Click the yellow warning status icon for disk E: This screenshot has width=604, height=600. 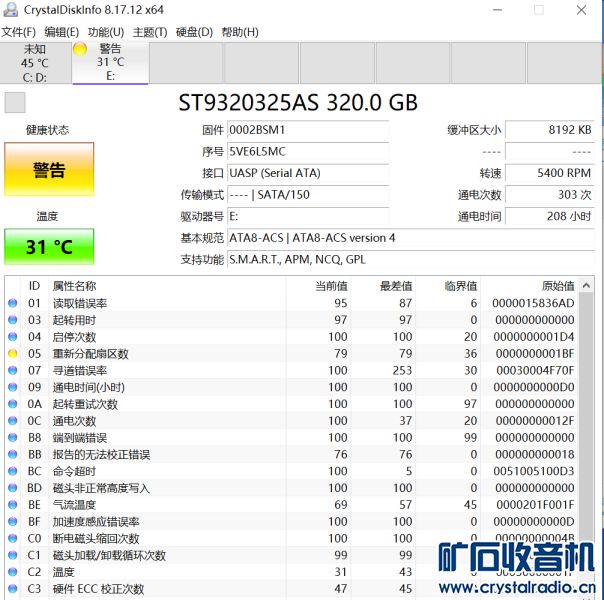point(80,48)
